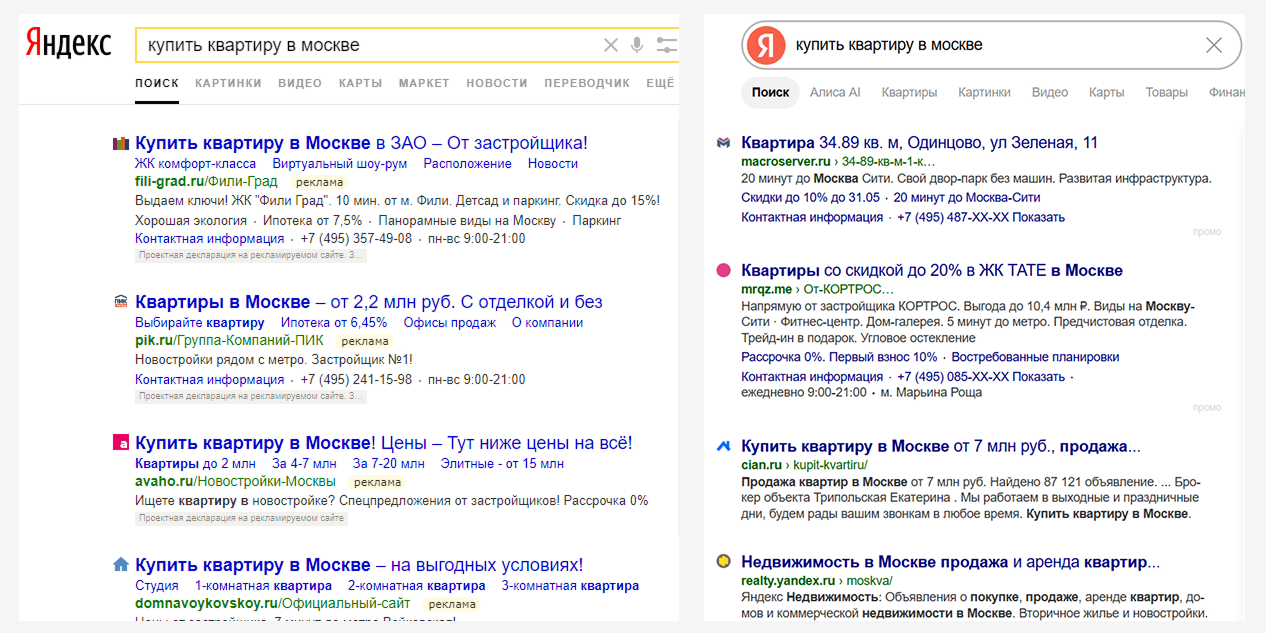Clear the left search field with the X icon
Viewport: 1266px width, 633px height.
611,45
